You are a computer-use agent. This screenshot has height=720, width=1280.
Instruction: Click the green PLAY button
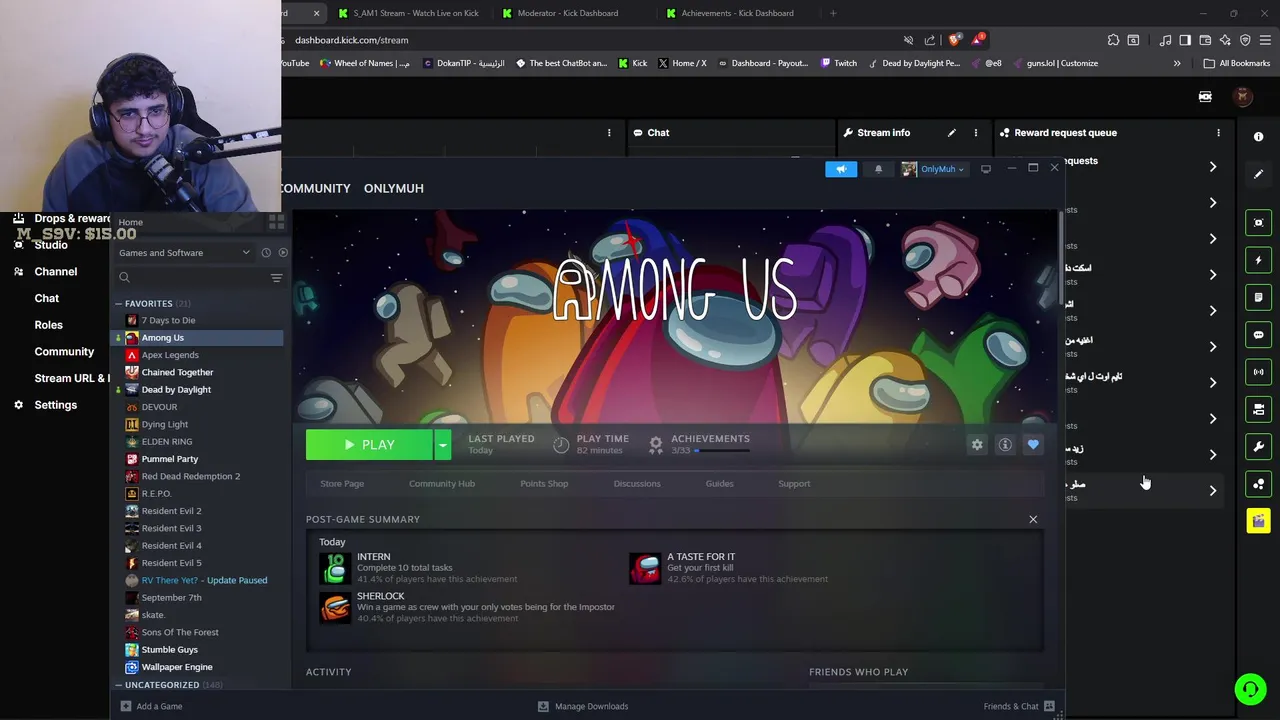[369, 445]
